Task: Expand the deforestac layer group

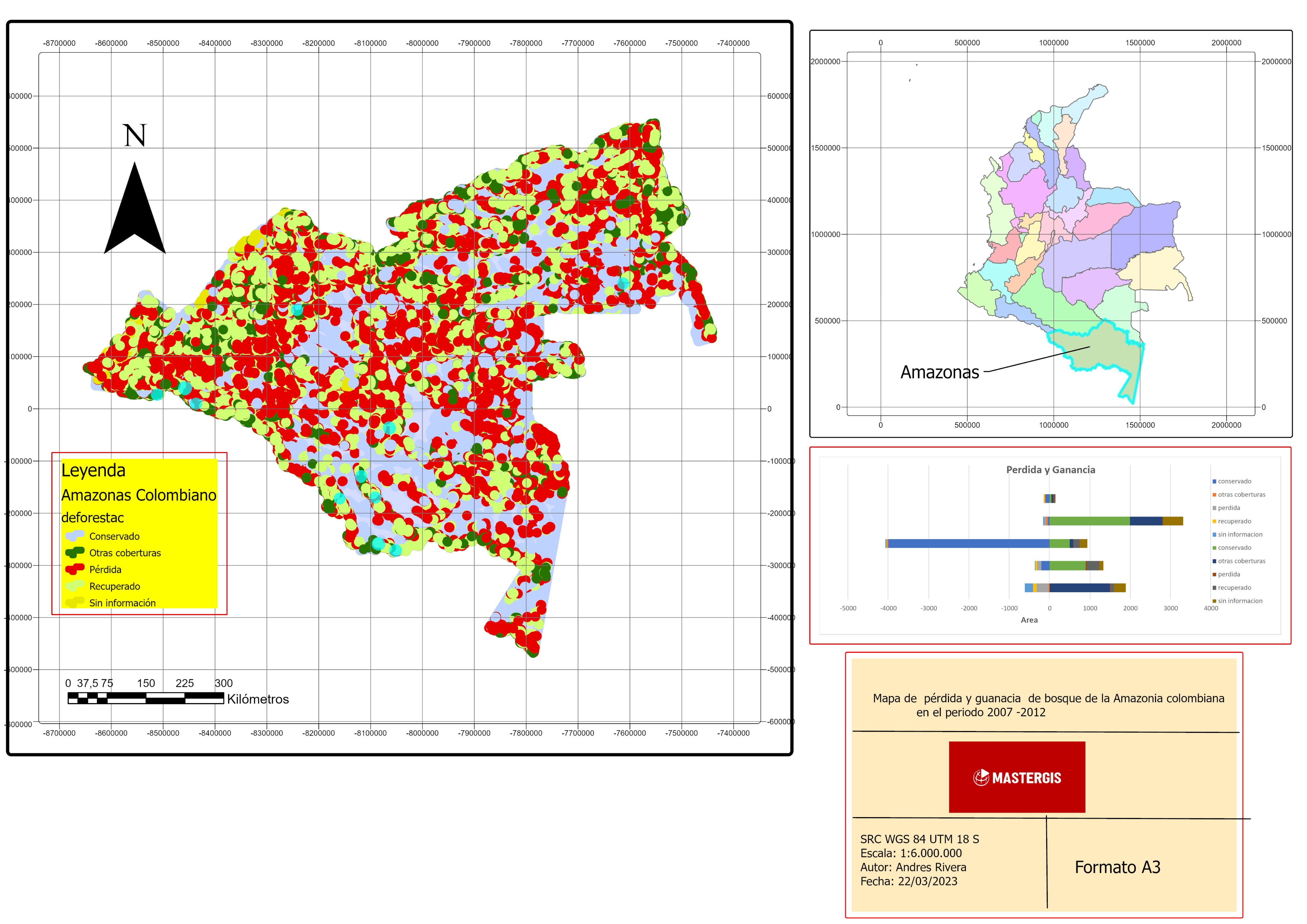Action: tap(92, 518)
